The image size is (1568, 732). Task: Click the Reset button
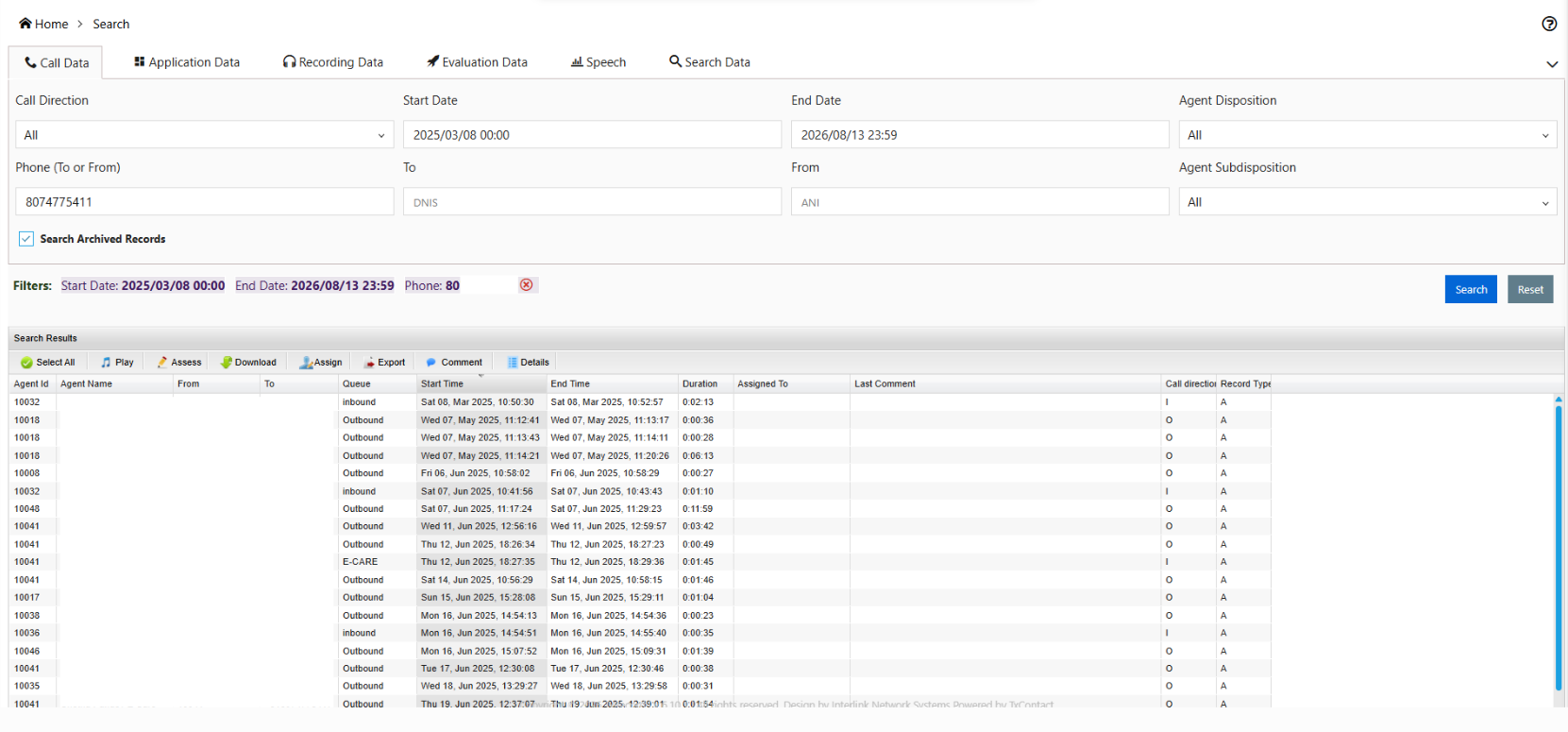[1530, 290]
